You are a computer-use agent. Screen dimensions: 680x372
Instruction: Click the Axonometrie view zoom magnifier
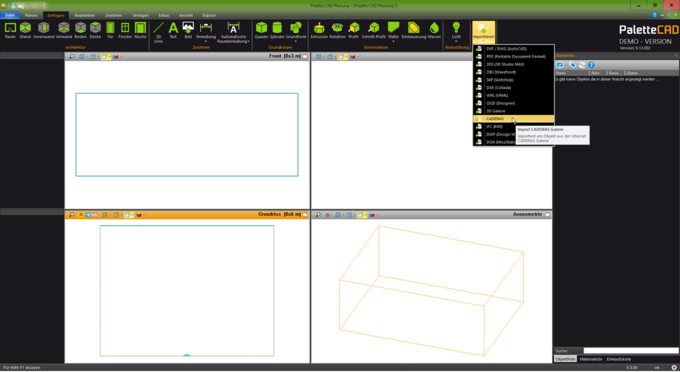(x=318, y=215)
